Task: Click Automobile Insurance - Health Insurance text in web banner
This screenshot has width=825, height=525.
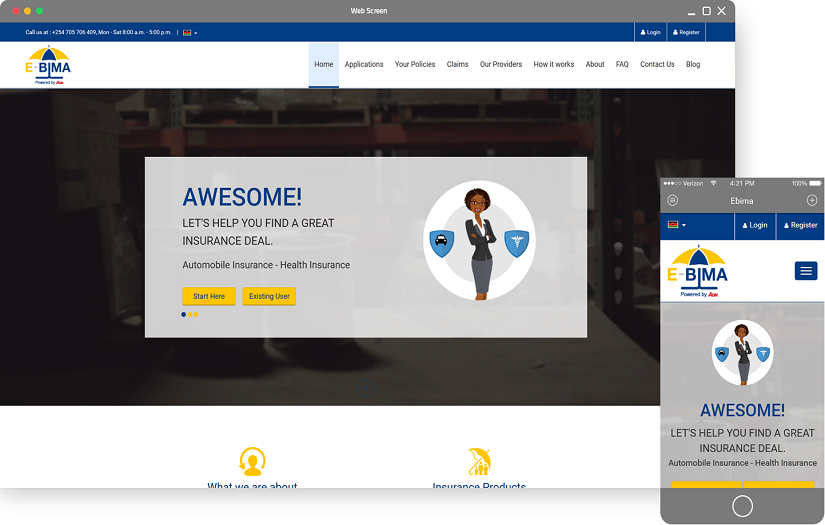Action: (266, 265)
